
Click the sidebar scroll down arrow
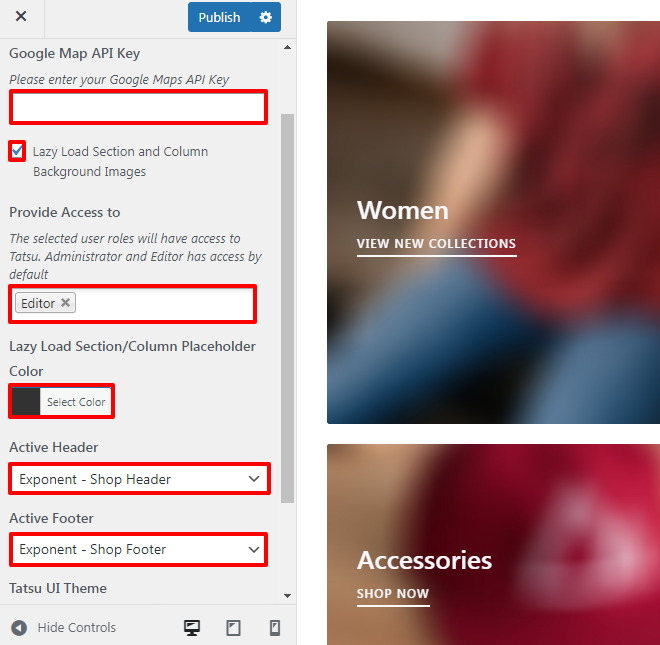pyautogui.click(x=287, y=596)
